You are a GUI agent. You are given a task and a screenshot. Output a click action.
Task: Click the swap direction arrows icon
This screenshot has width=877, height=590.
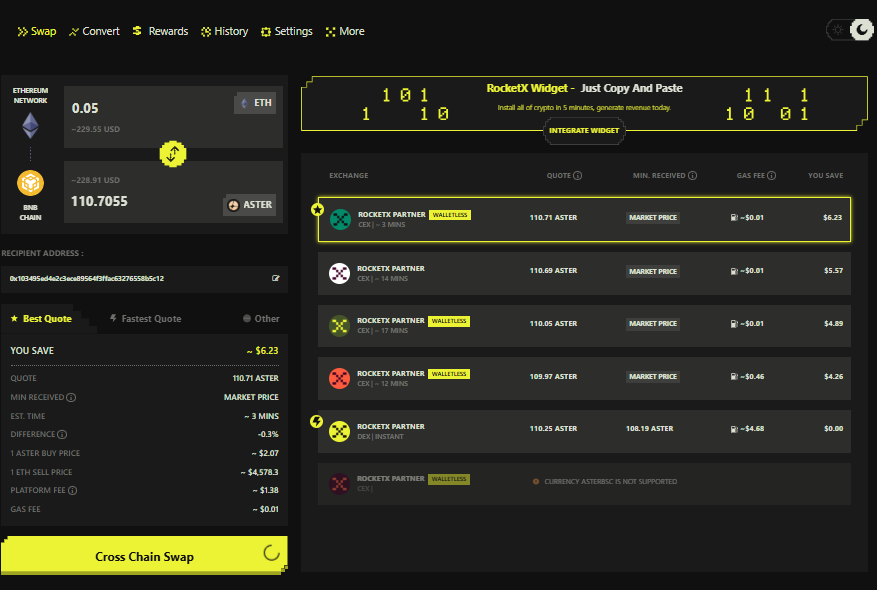[173, 153]
